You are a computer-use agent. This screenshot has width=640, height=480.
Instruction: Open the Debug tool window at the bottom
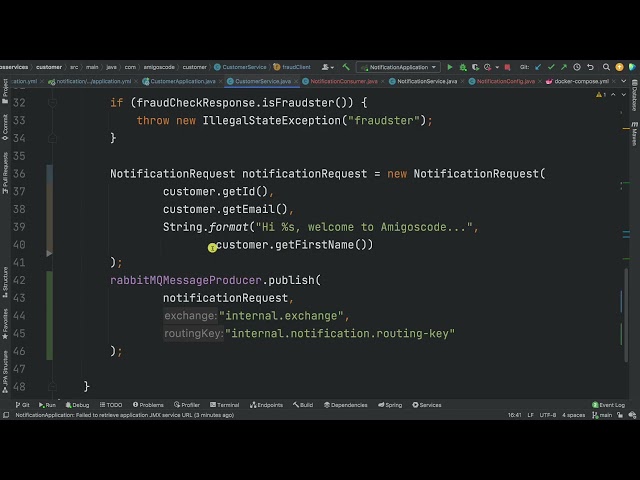point(77,405)
